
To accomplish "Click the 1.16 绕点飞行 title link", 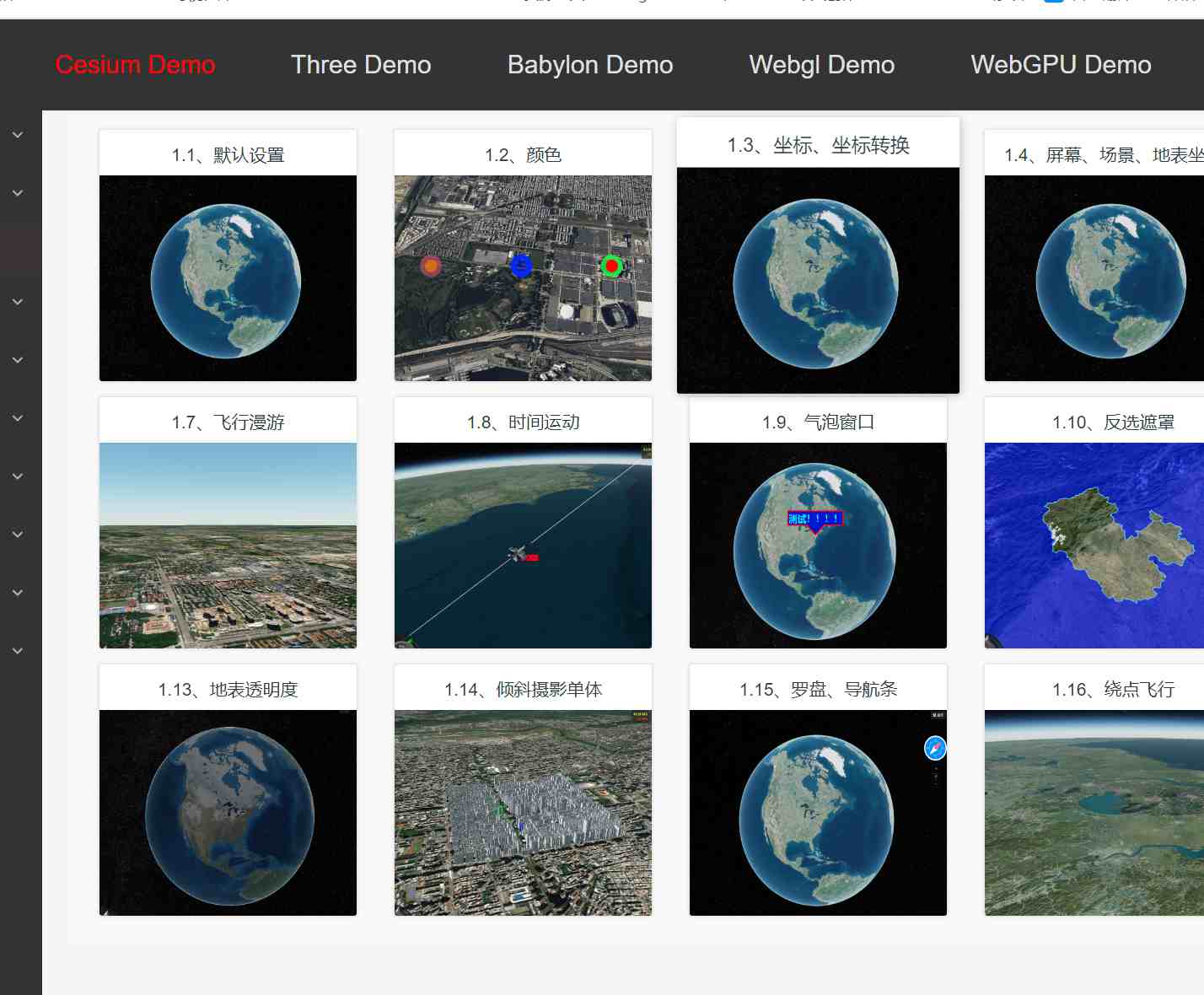I will click(x=1113, y=689).
